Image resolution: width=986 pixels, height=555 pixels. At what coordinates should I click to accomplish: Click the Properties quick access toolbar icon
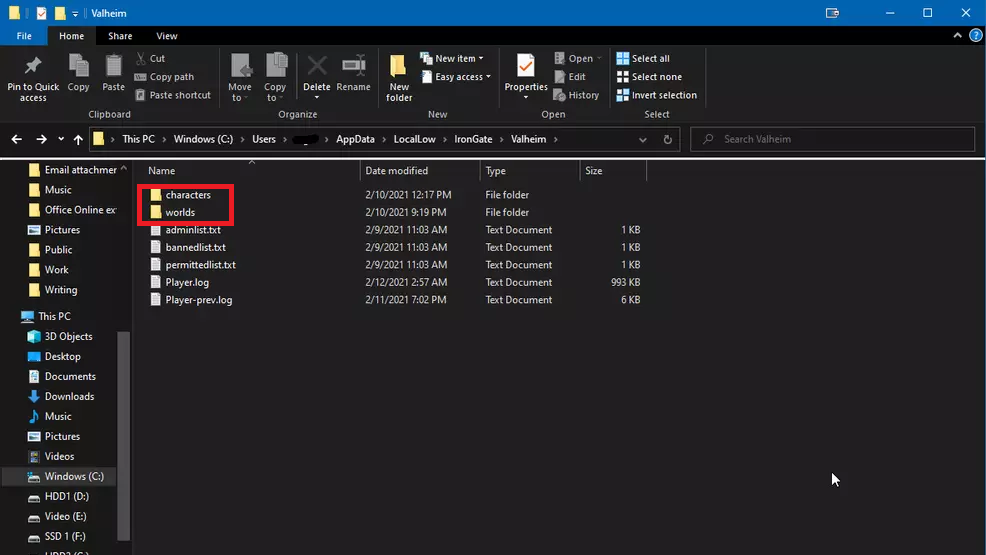pos(42,13)
